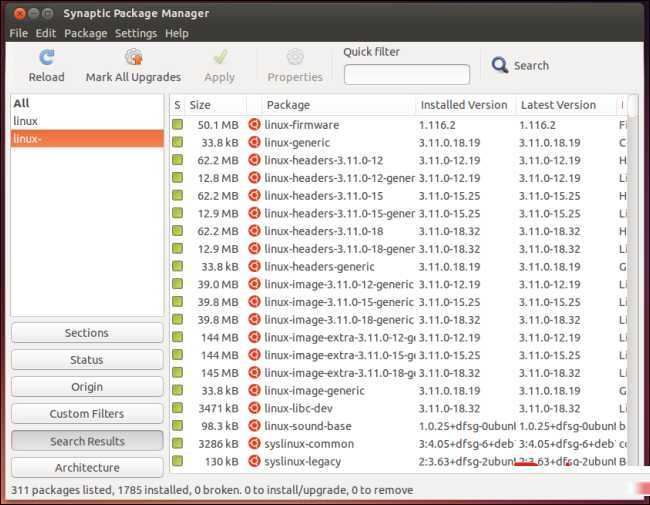Image resolution: width=650 pixels, height=505 pixels.
Task: Click the Architecture filter button
Action: [87, 468]
